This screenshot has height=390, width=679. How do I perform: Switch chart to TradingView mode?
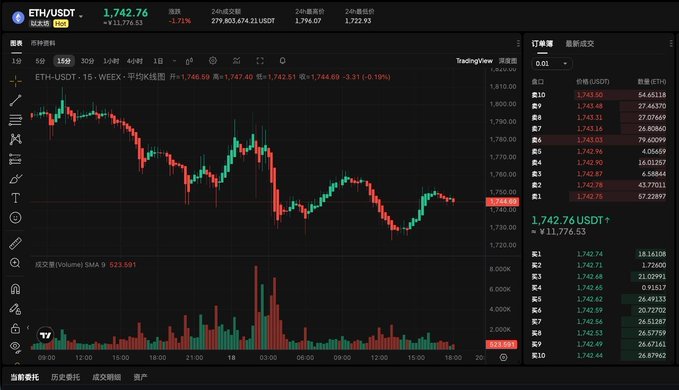[x=474, y=61]
